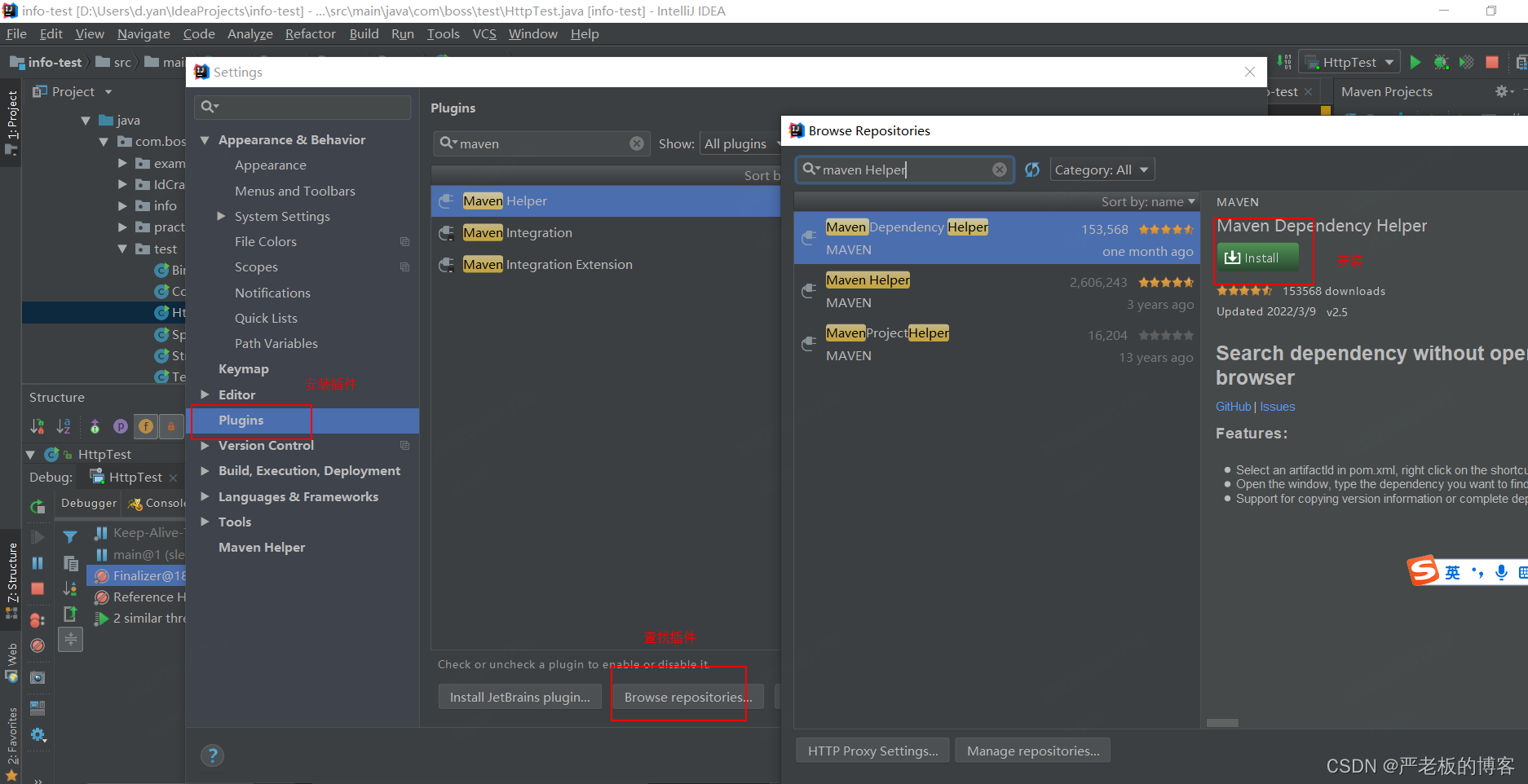
Task: Take a thread dump with camera icon
Action: pos(38,677)
